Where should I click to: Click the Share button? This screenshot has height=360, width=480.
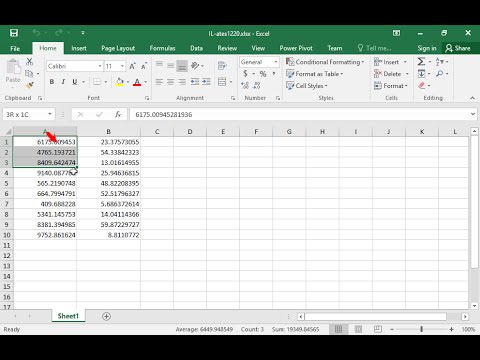pos(458,48)
